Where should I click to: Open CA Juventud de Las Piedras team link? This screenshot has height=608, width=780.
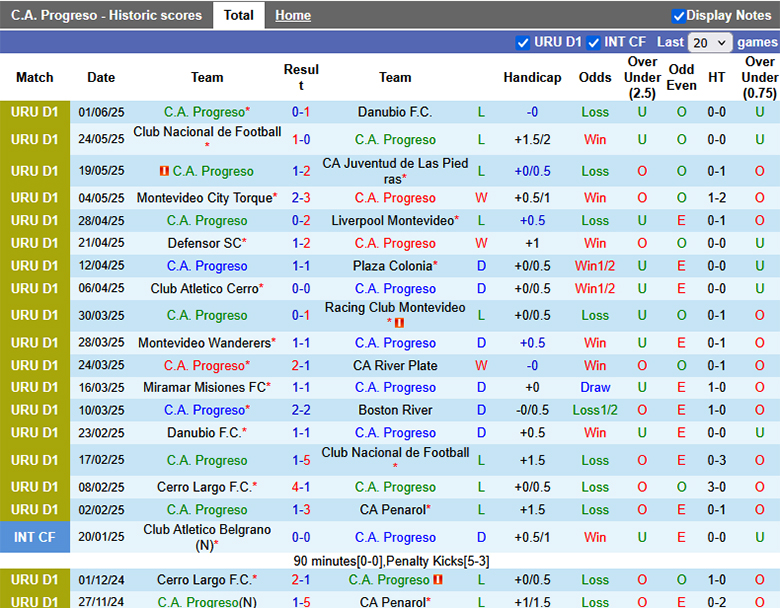395,171
